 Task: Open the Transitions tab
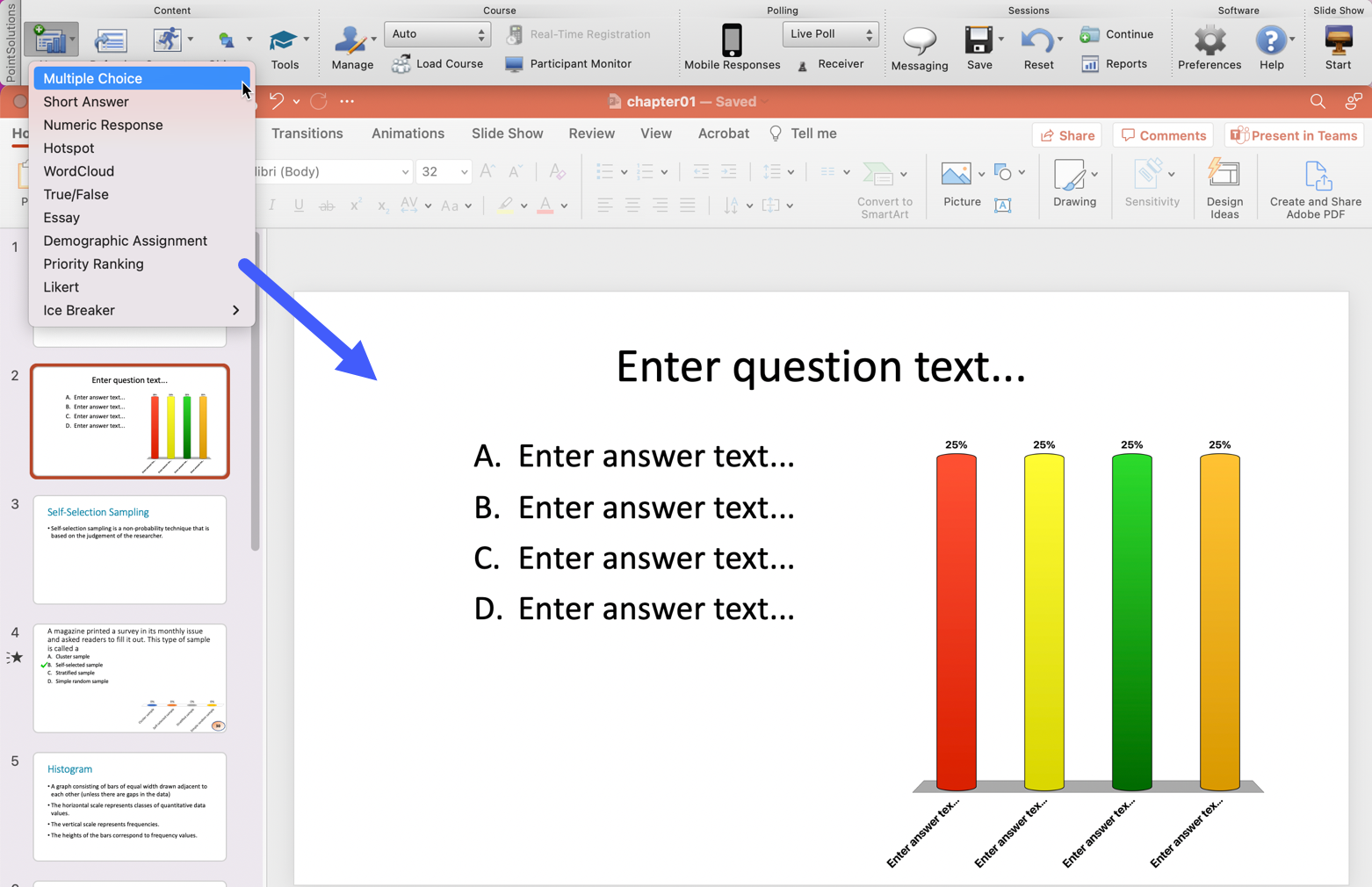point(307,133)
